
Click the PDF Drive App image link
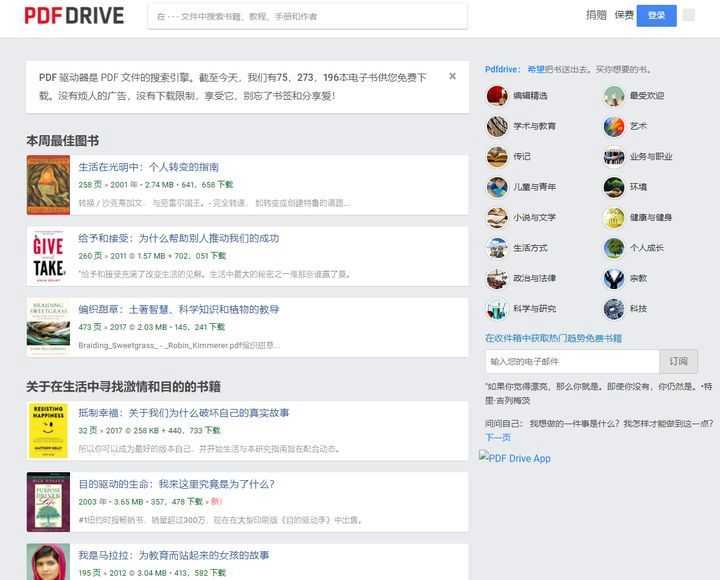coord(515,458)
